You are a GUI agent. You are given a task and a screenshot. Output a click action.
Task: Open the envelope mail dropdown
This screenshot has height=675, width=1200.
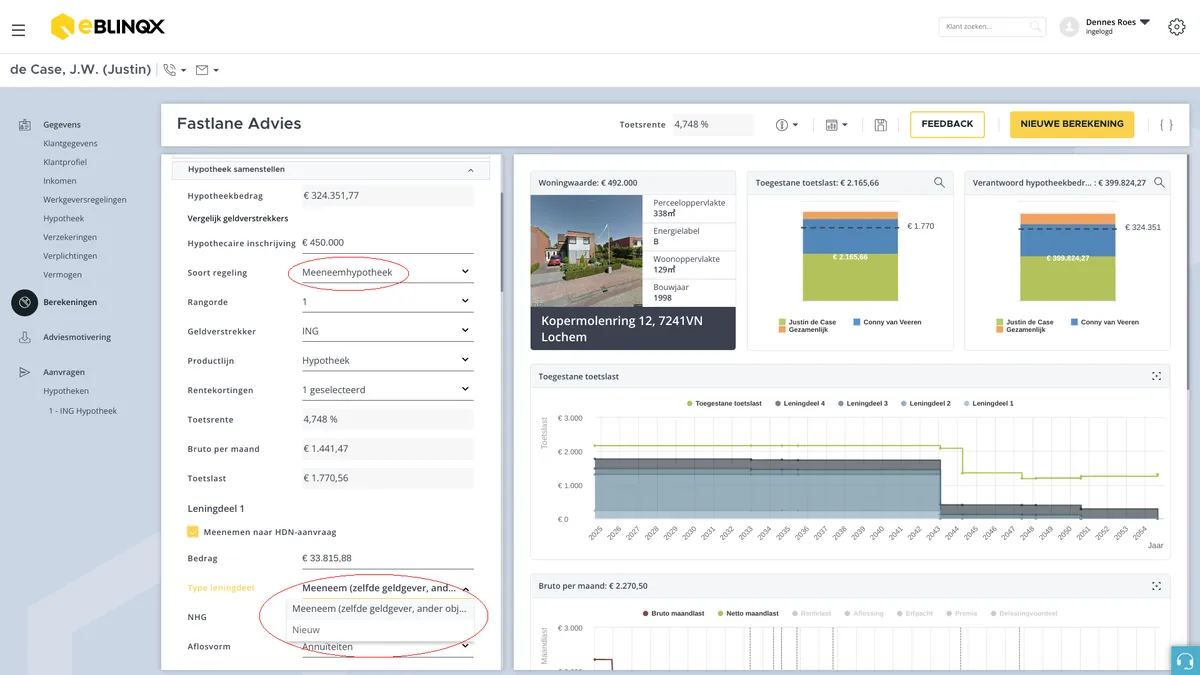point(207,70)
